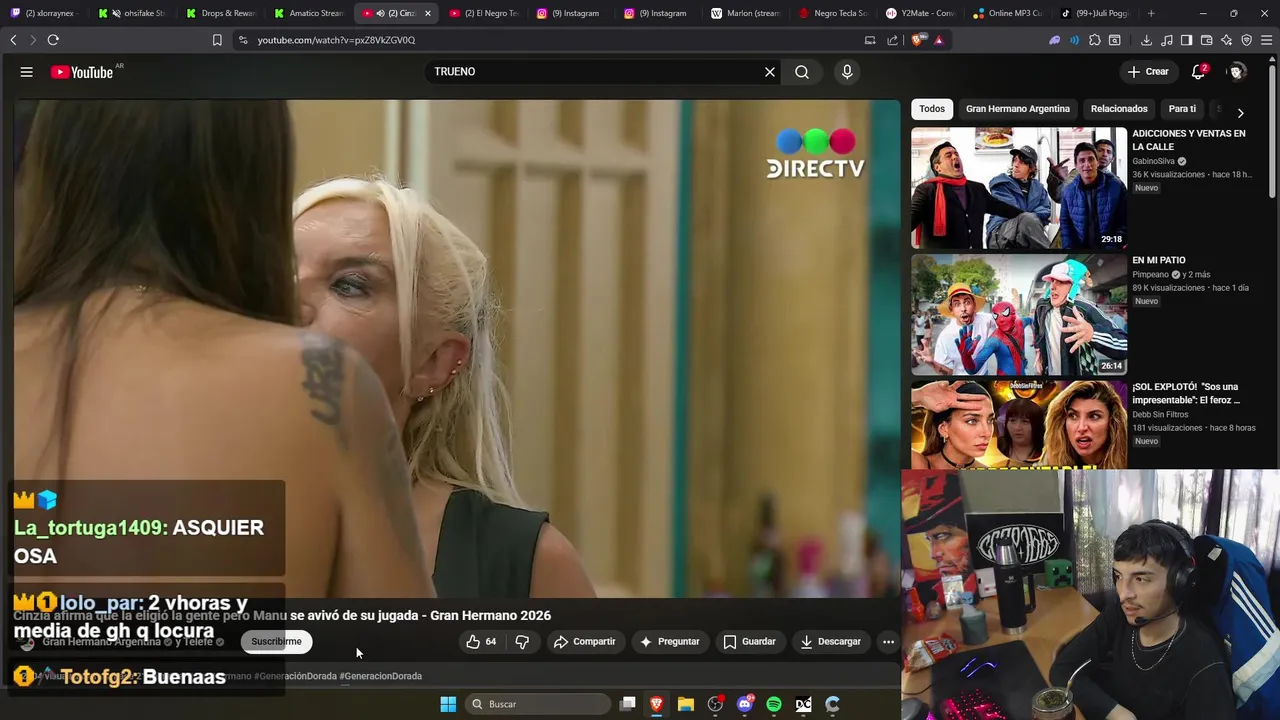This screenshot has width=1280, height=720.
Task: Click the Descargar download button
Action: tap(831, 642)
